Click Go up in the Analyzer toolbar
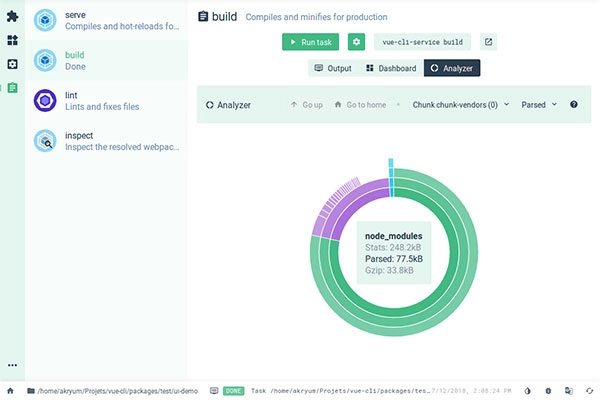 [307, 104]
